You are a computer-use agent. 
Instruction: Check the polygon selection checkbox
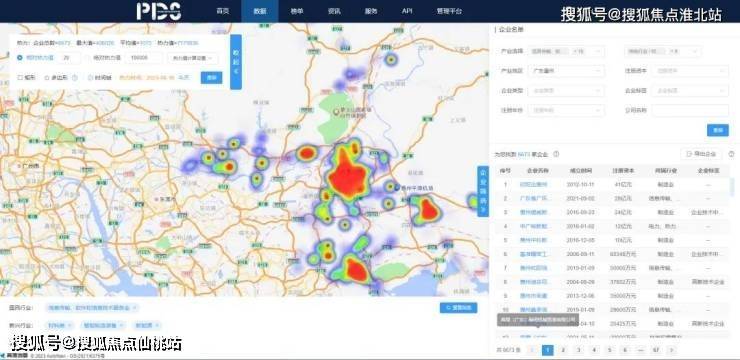pos(47,78)
